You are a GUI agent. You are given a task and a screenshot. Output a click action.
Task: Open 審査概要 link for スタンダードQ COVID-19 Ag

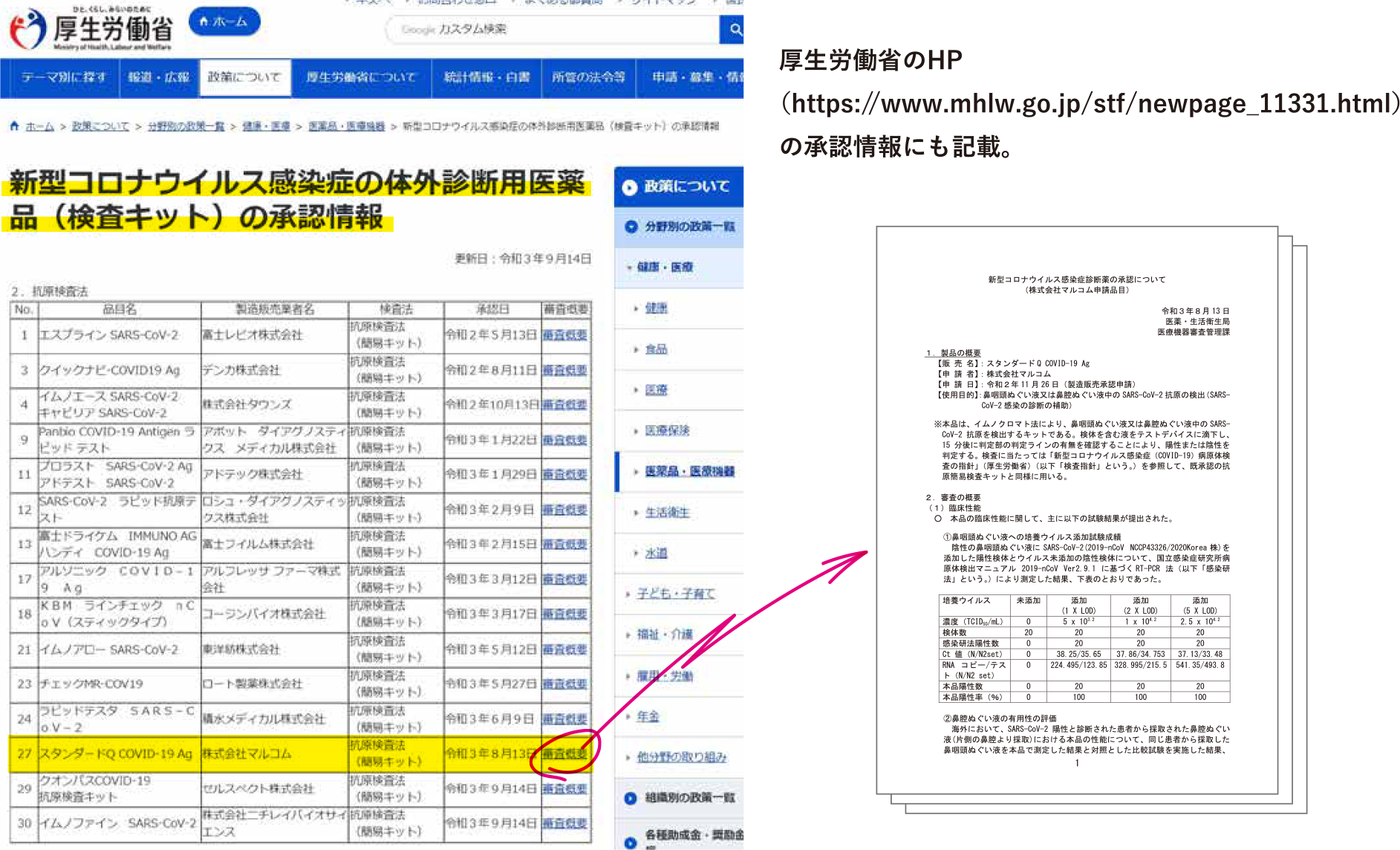click(x=564, y=754)
